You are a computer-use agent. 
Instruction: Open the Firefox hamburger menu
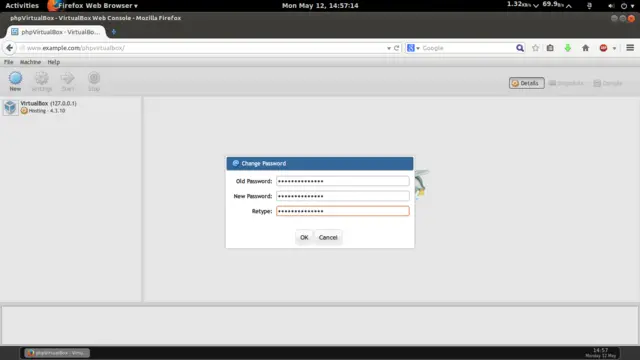click(630, 48)
